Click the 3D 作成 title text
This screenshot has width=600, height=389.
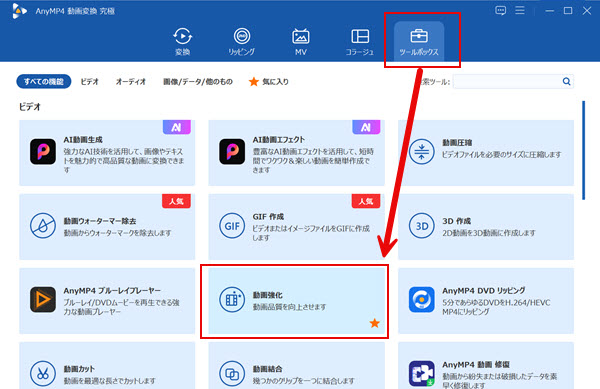point(457,221)
